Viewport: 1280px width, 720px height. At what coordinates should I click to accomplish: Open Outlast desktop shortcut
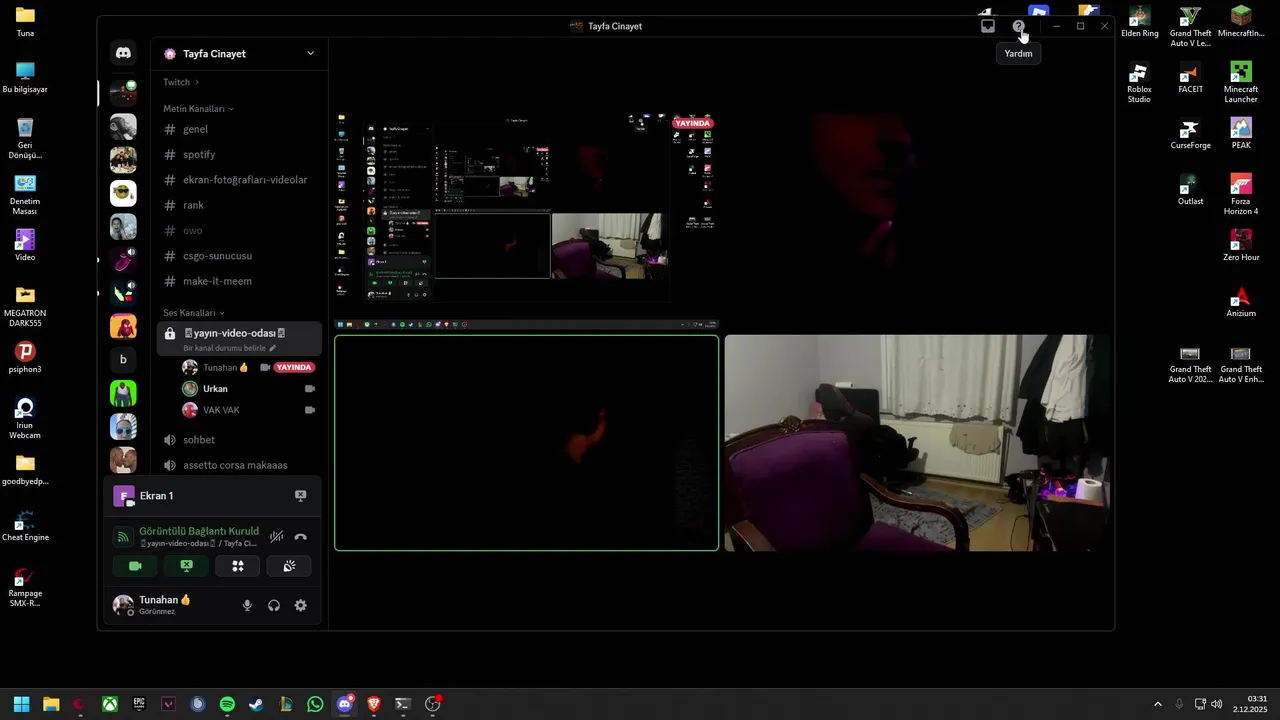(1190, 190)
